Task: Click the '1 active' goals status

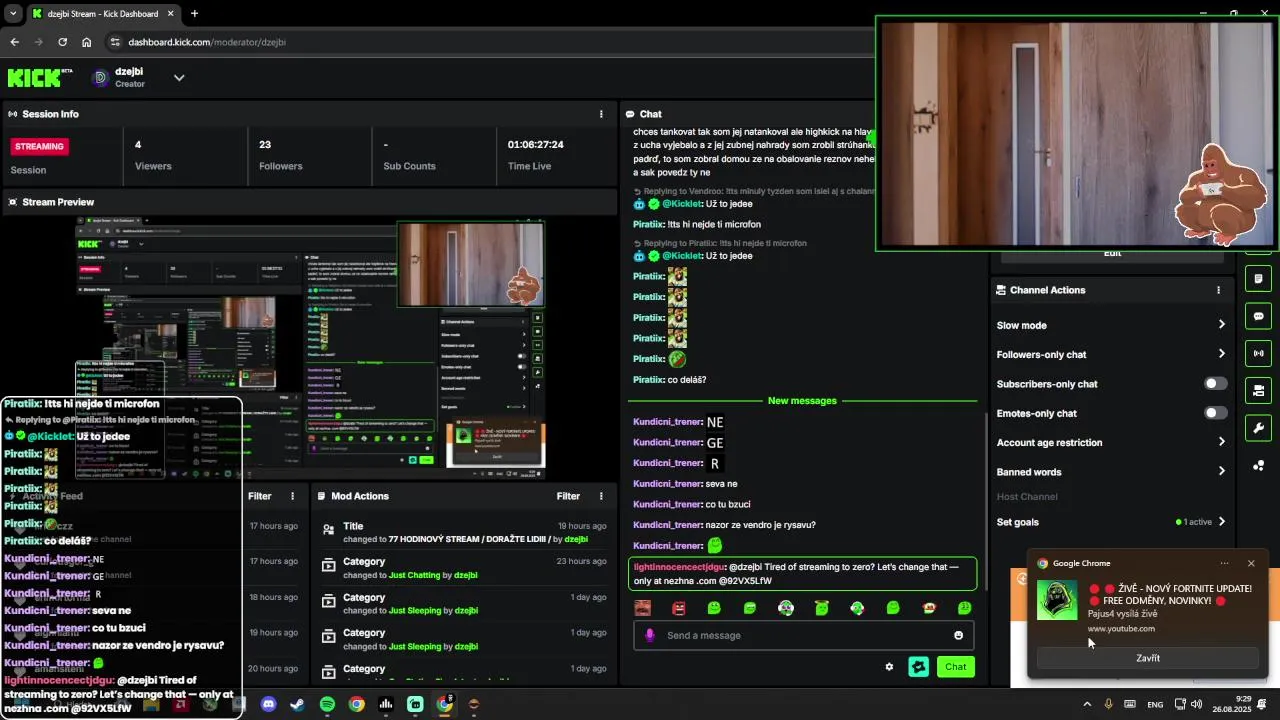Action: 1194,522
